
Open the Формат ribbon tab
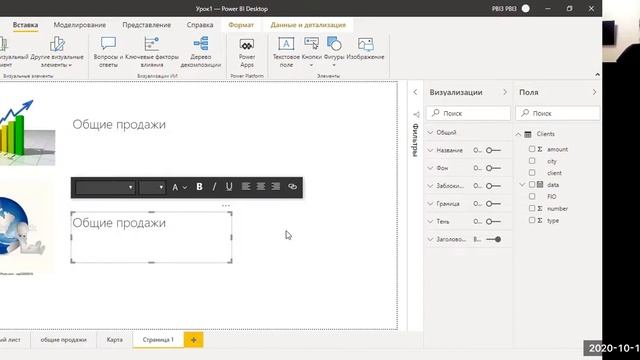tap(241, 25)
